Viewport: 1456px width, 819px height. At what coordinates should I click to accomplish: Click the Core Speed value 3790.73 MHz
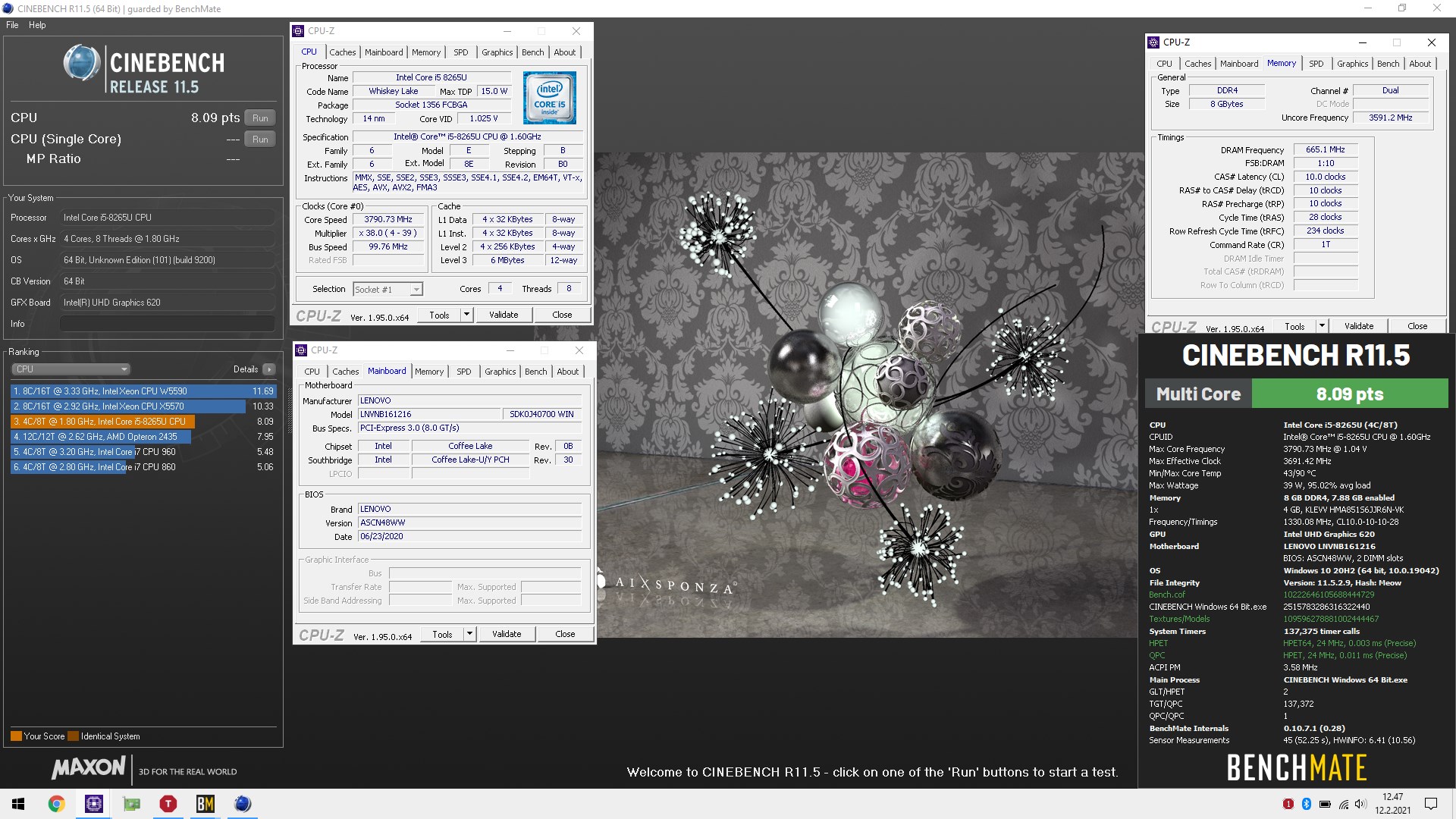(388, 220)
